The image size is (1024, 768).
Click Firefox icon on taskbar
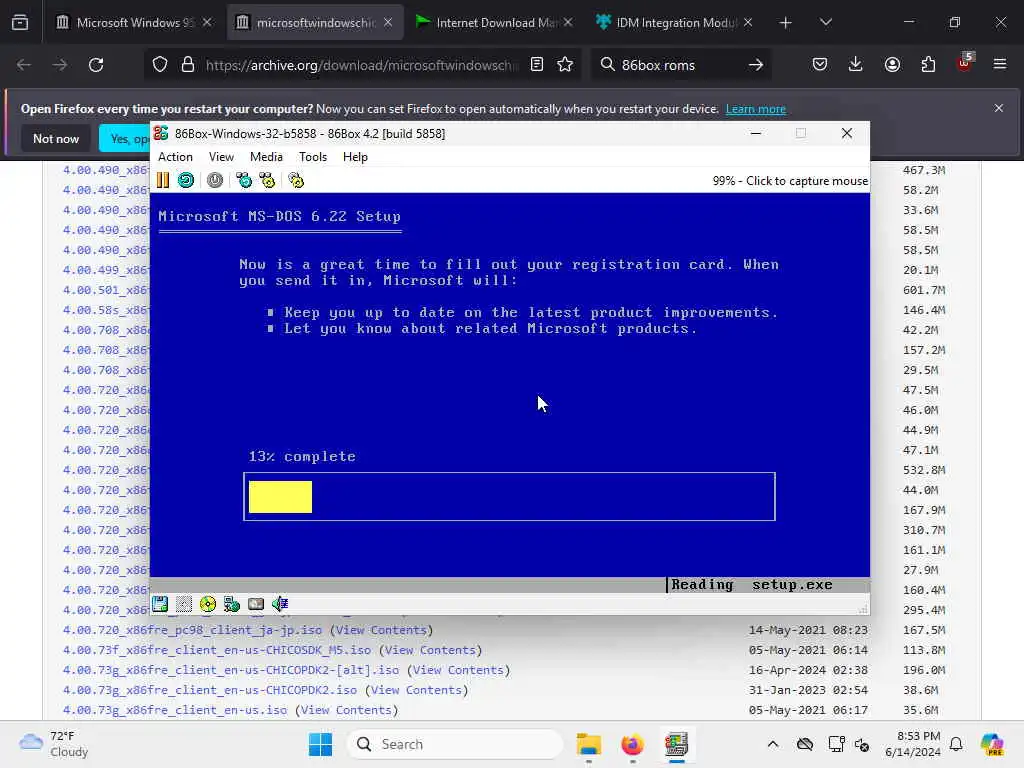(632, 744)
